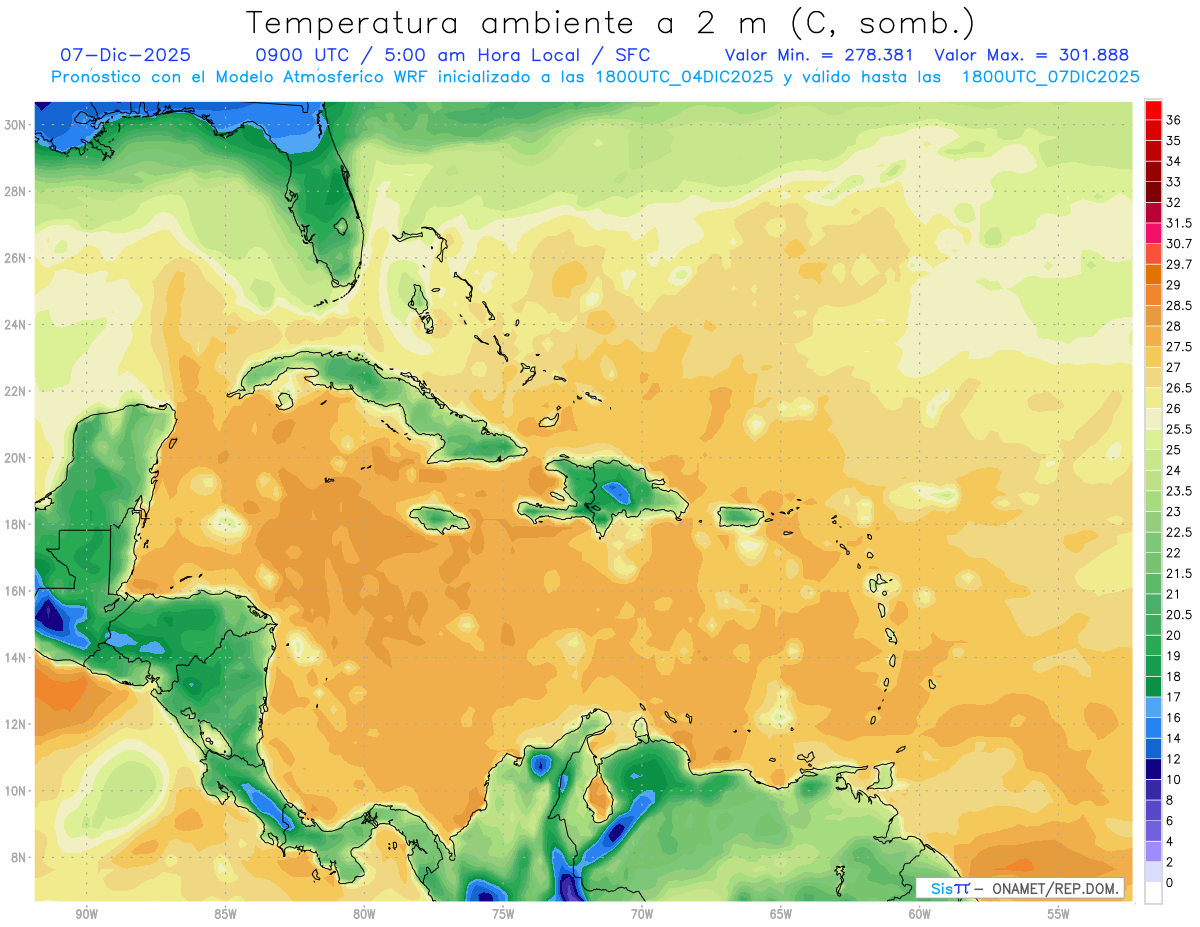This screenshot has height=927, width=1200.
Task: Click the color scale value 29.7
Action: 1179,264
